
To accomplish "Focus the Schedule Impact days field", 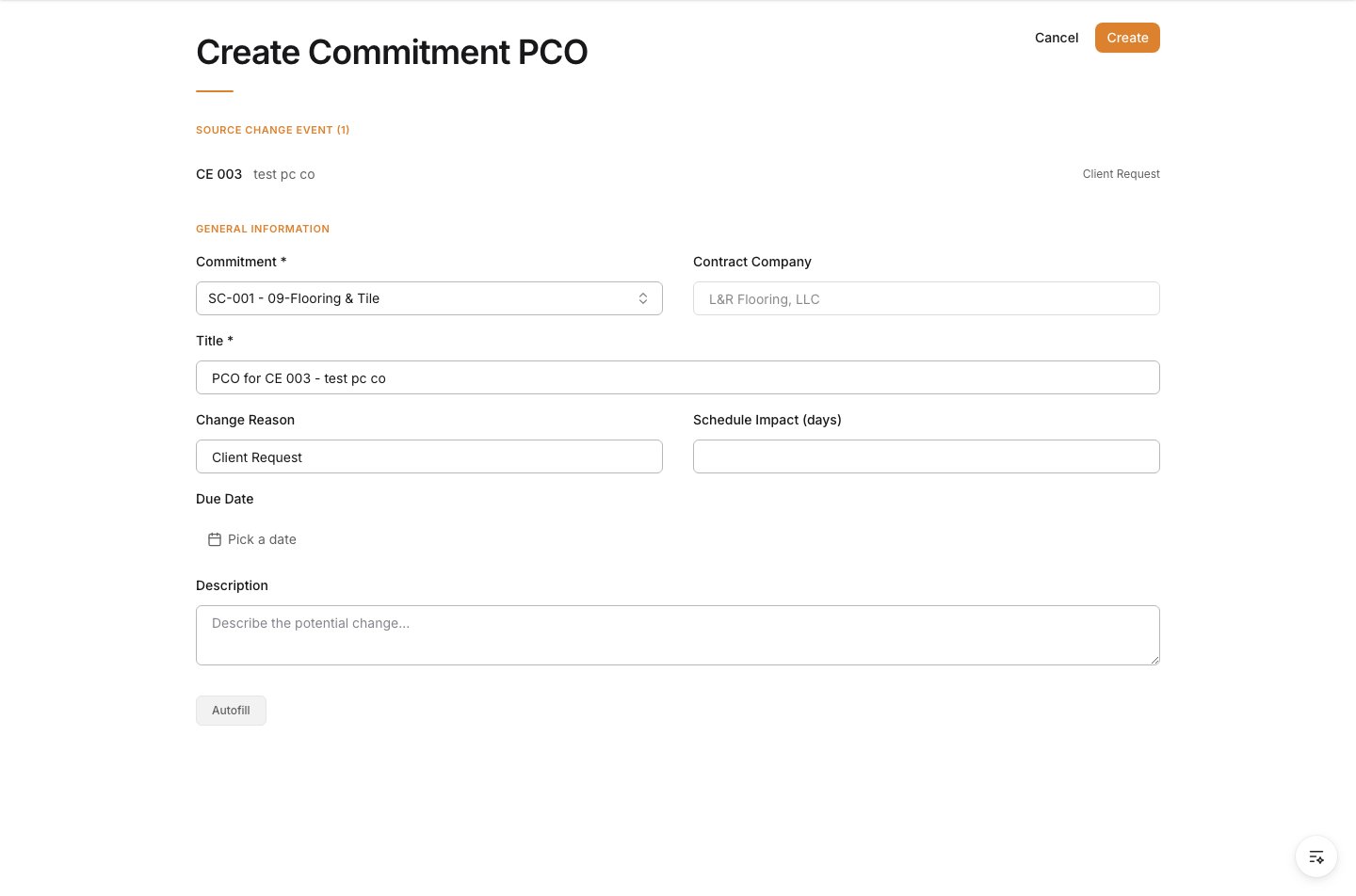I will [x=927, y=456].
